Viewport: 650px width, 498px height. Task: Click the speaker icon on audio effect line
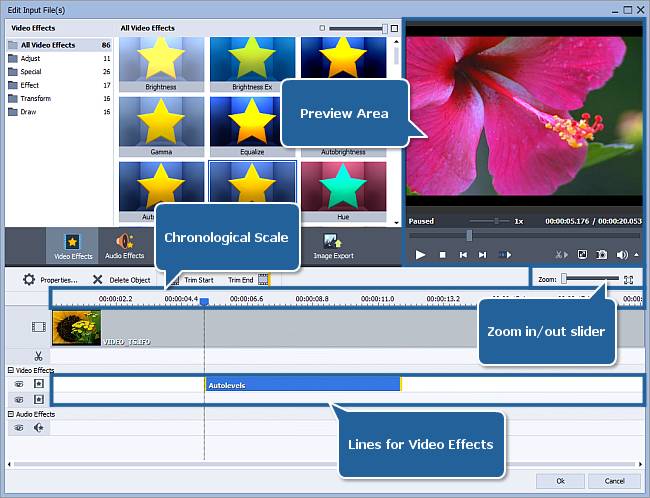click(x=39, y=428)
